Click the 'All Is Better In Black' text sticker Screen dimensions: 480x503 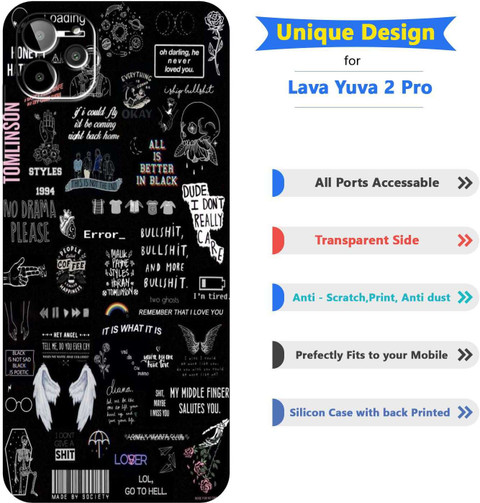tap(157, 163)
